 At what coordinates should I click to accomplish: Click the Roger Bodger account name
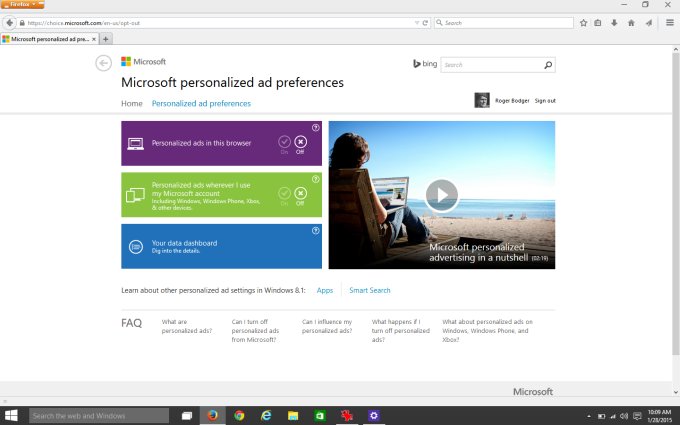(512, 101)
